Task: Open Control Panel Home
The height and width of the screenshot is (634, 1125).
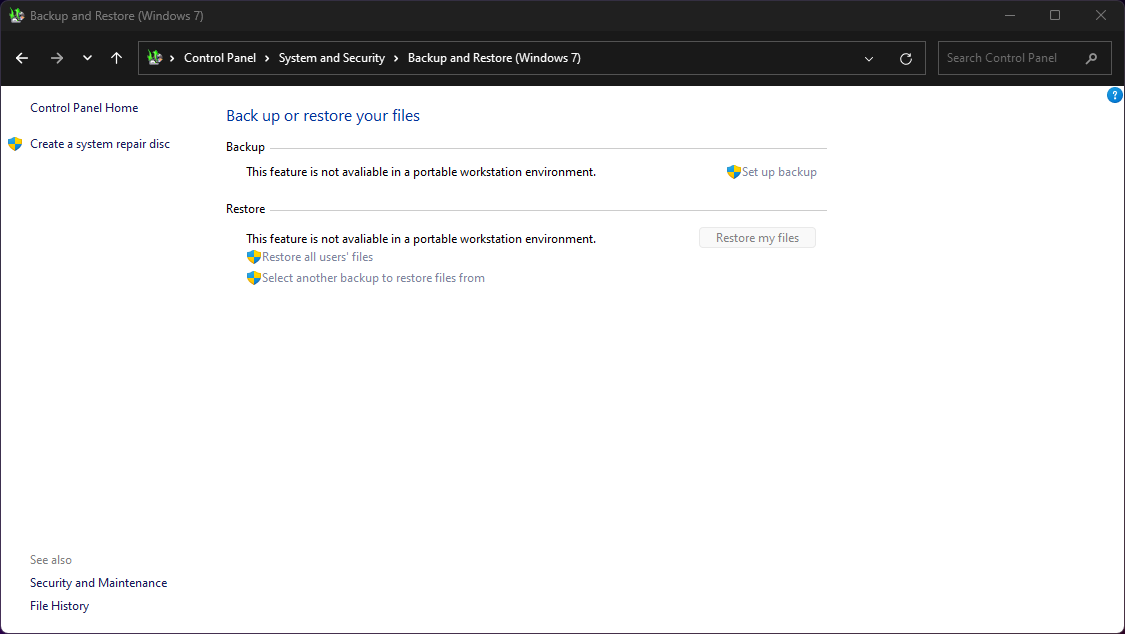Action: 84,108
